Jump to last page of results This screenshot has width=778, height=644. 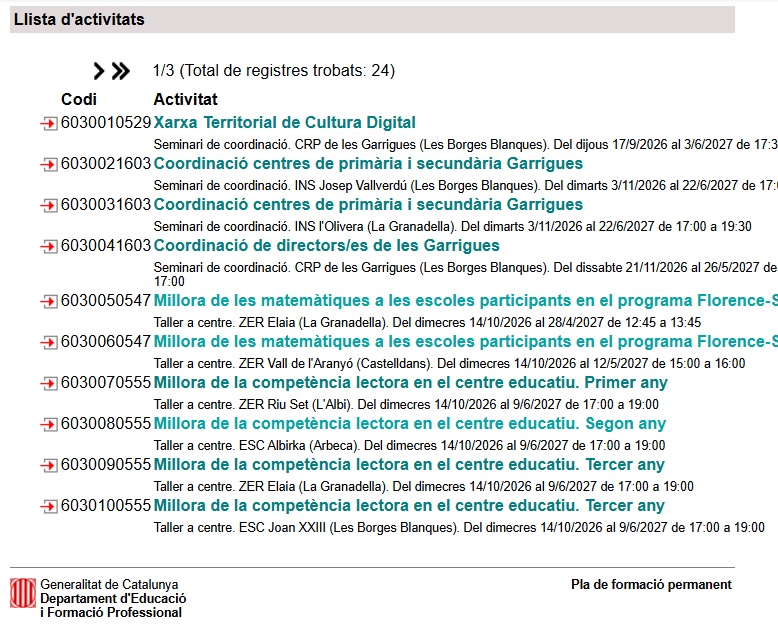[x=121, y=71]
